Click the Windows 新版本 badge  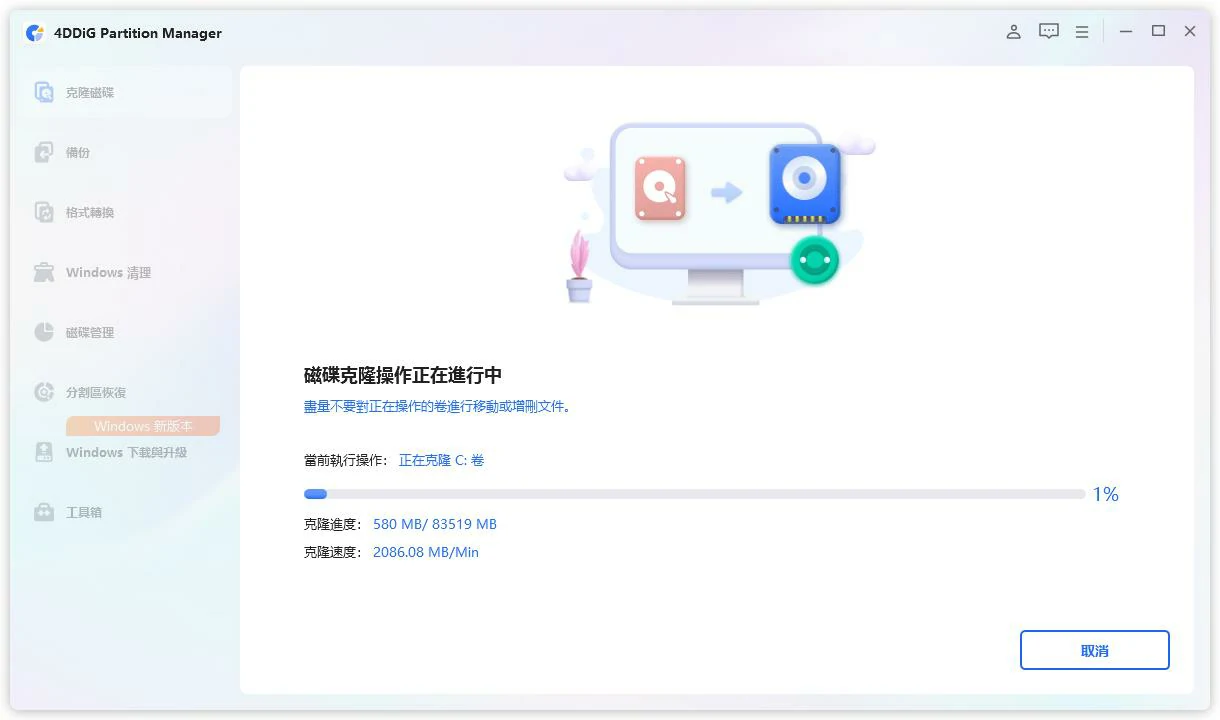point(143,426)
